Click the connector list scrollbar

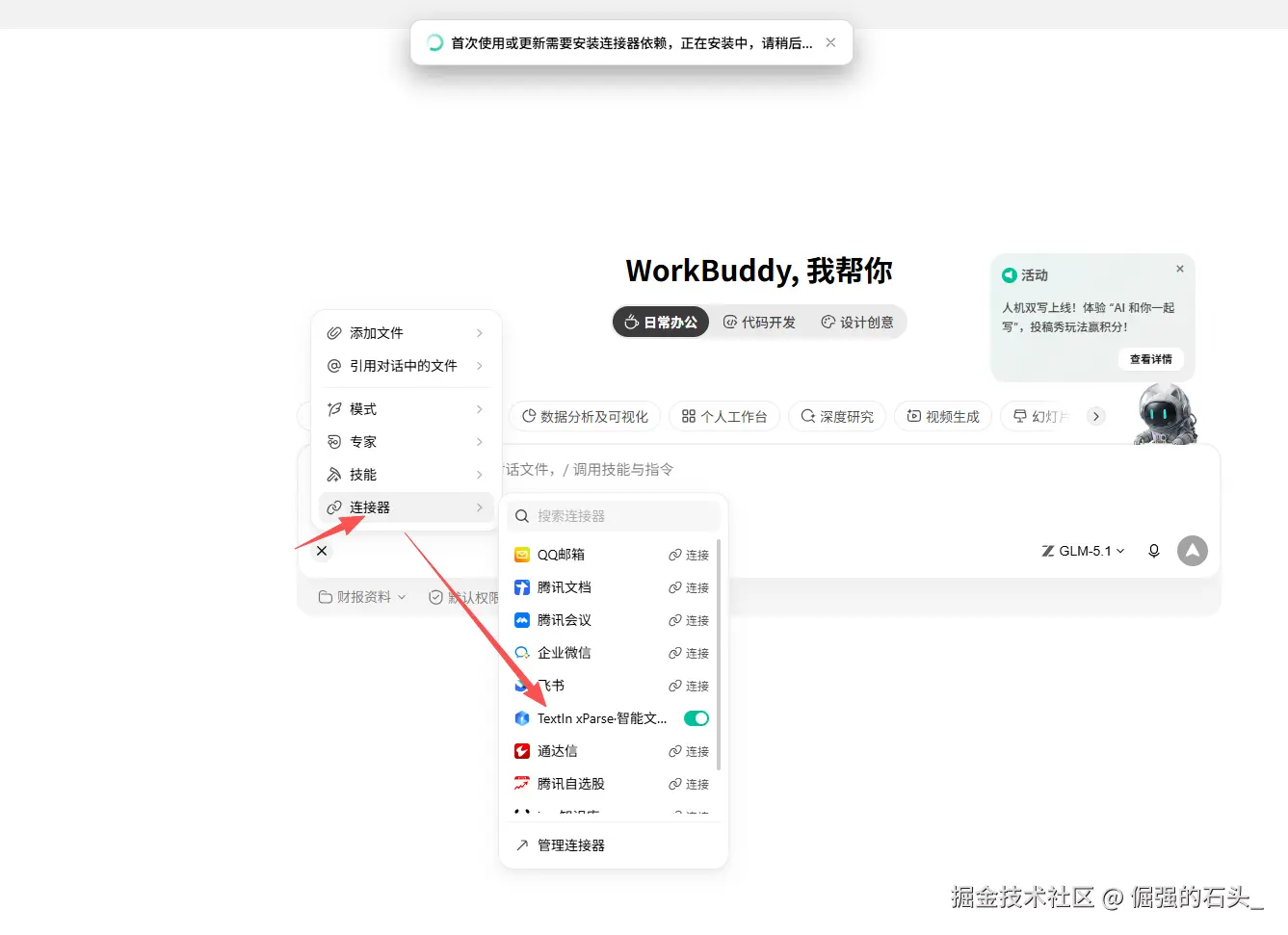[719, 655]
